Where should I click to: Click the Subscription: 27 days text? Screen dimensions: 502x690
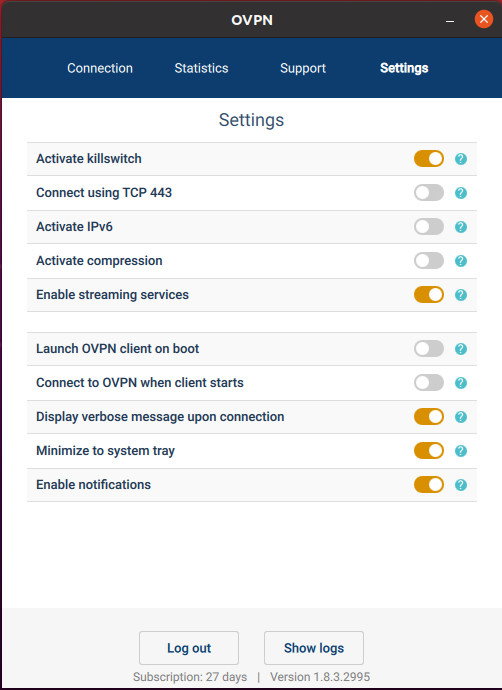click(x=190, y=677)
